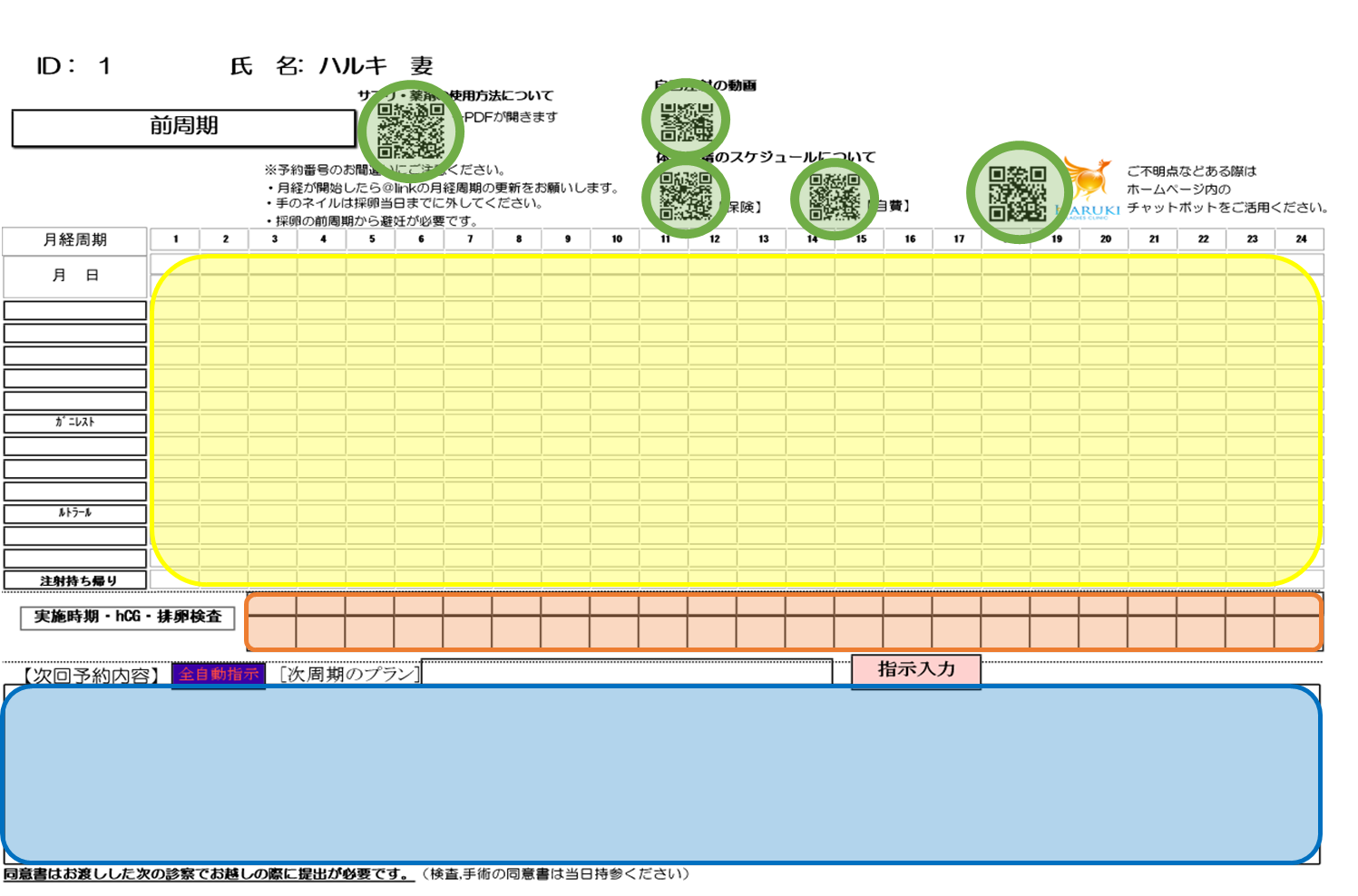Click the QR code for the video

[x=686, y=121]
